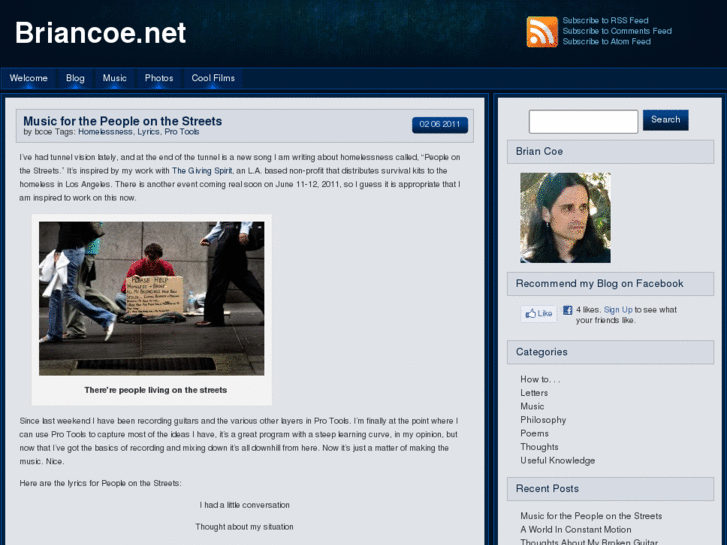Go to the Photos navigation tab

tap(159, 78)
